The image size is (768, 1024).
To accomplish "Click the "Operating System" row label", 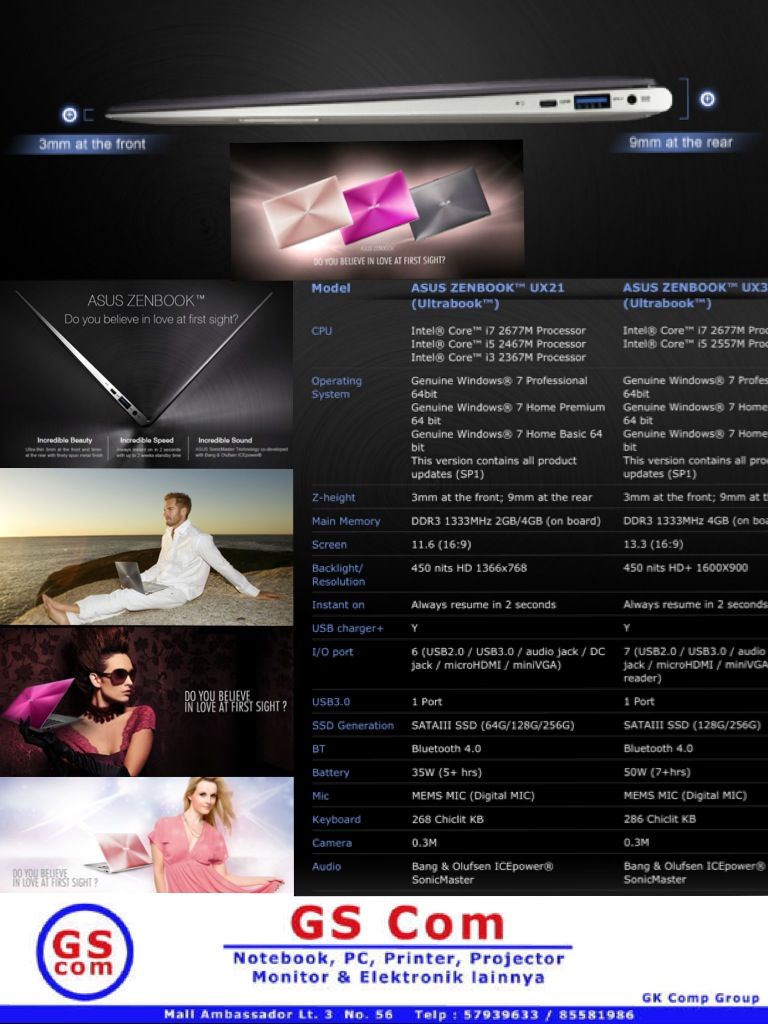I will (x=336, y=387).
